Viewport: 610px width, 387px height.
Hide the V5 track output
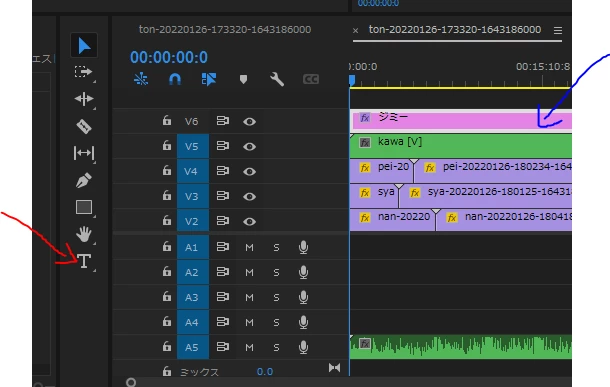(249, 147)
